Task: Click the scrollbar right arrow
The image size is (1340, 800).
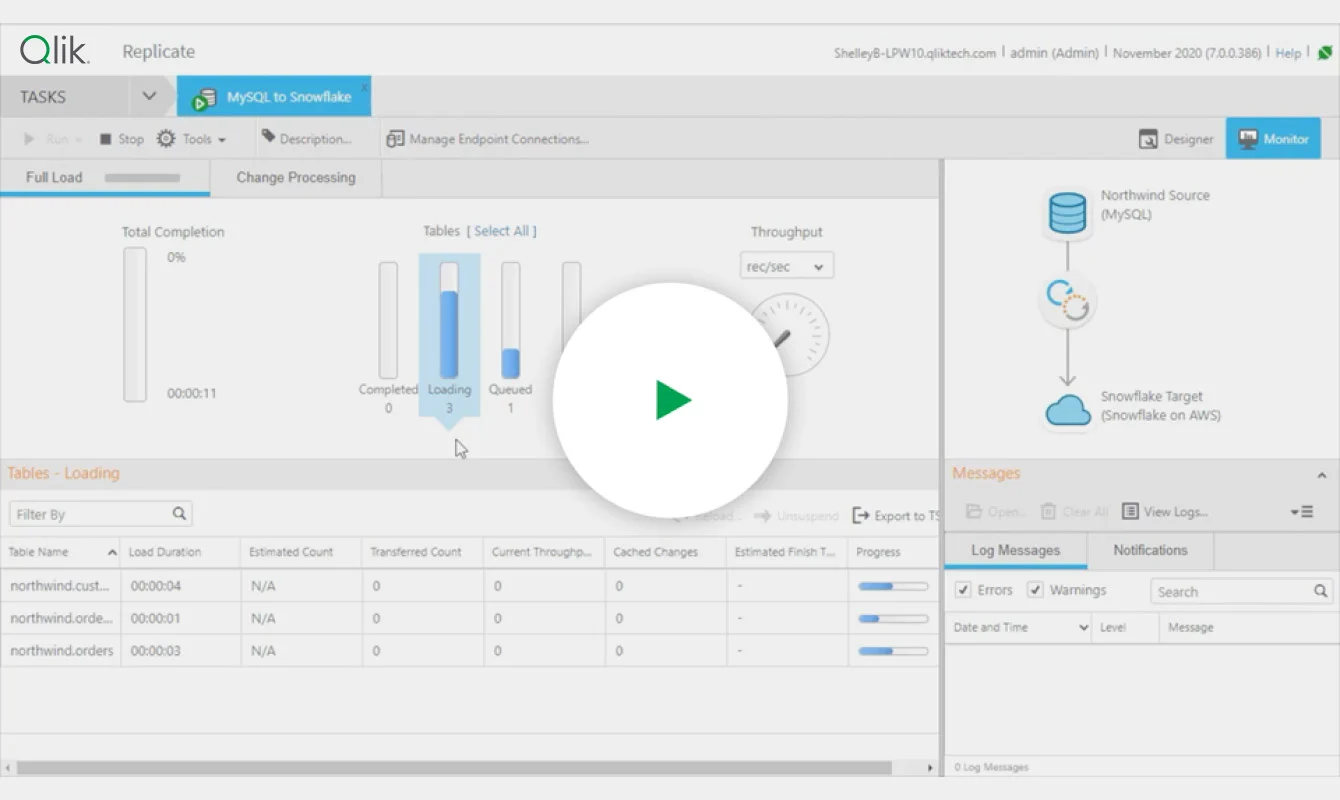Action: point(930,768)
